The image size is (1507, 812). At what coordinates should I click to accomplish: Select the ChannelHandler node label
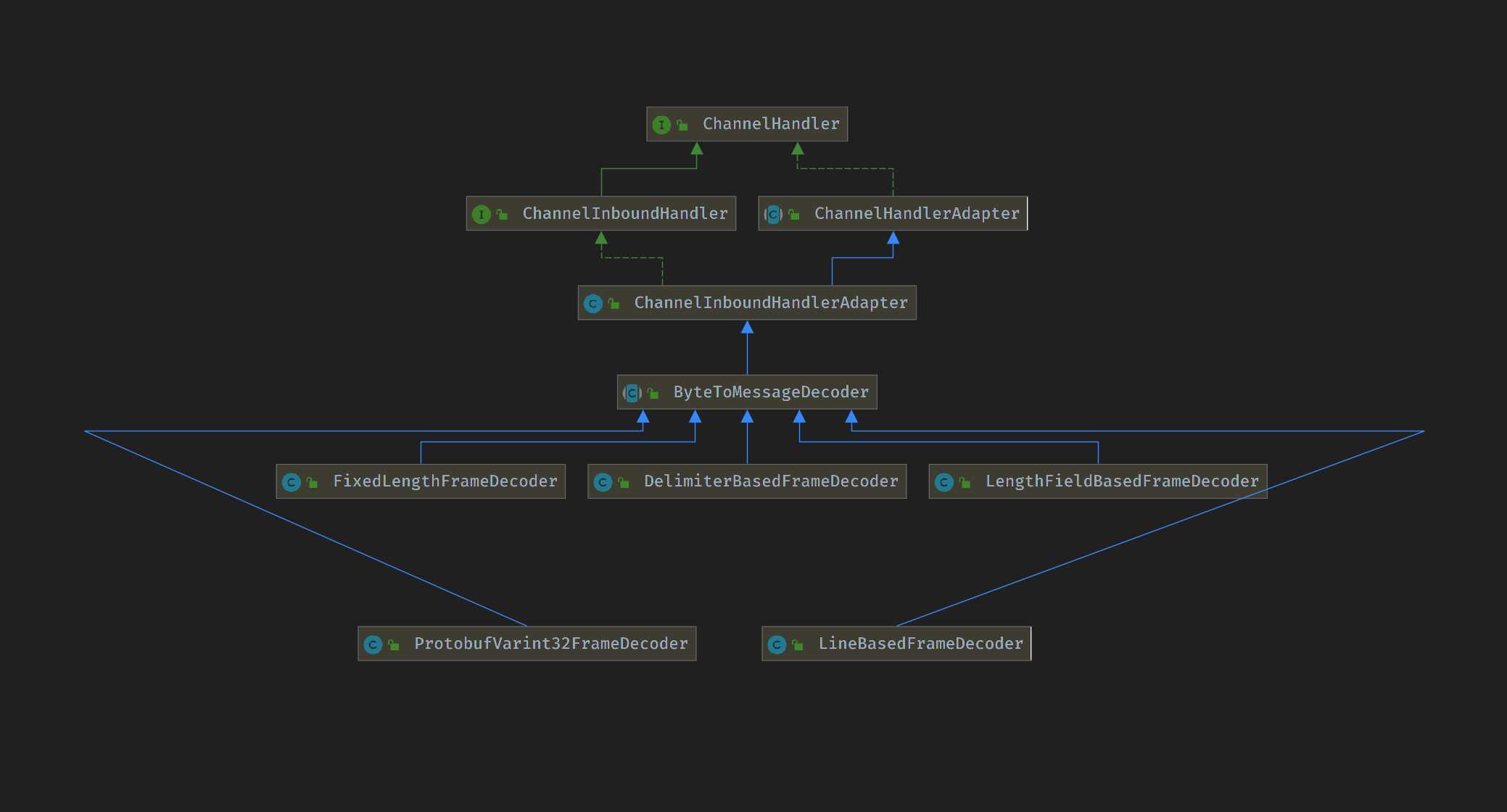[x=770, y=124]
